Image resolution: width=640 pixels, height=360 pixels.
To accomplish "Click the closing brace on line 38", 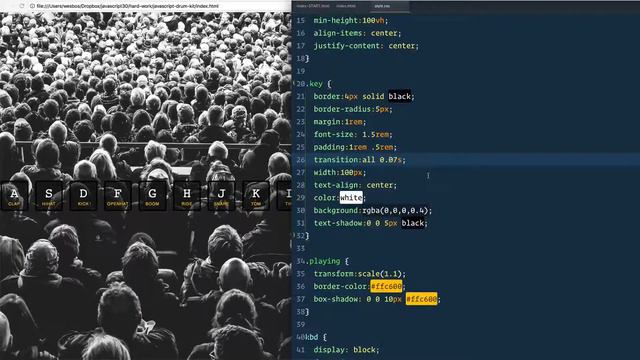I will click(x=307, y=311).
